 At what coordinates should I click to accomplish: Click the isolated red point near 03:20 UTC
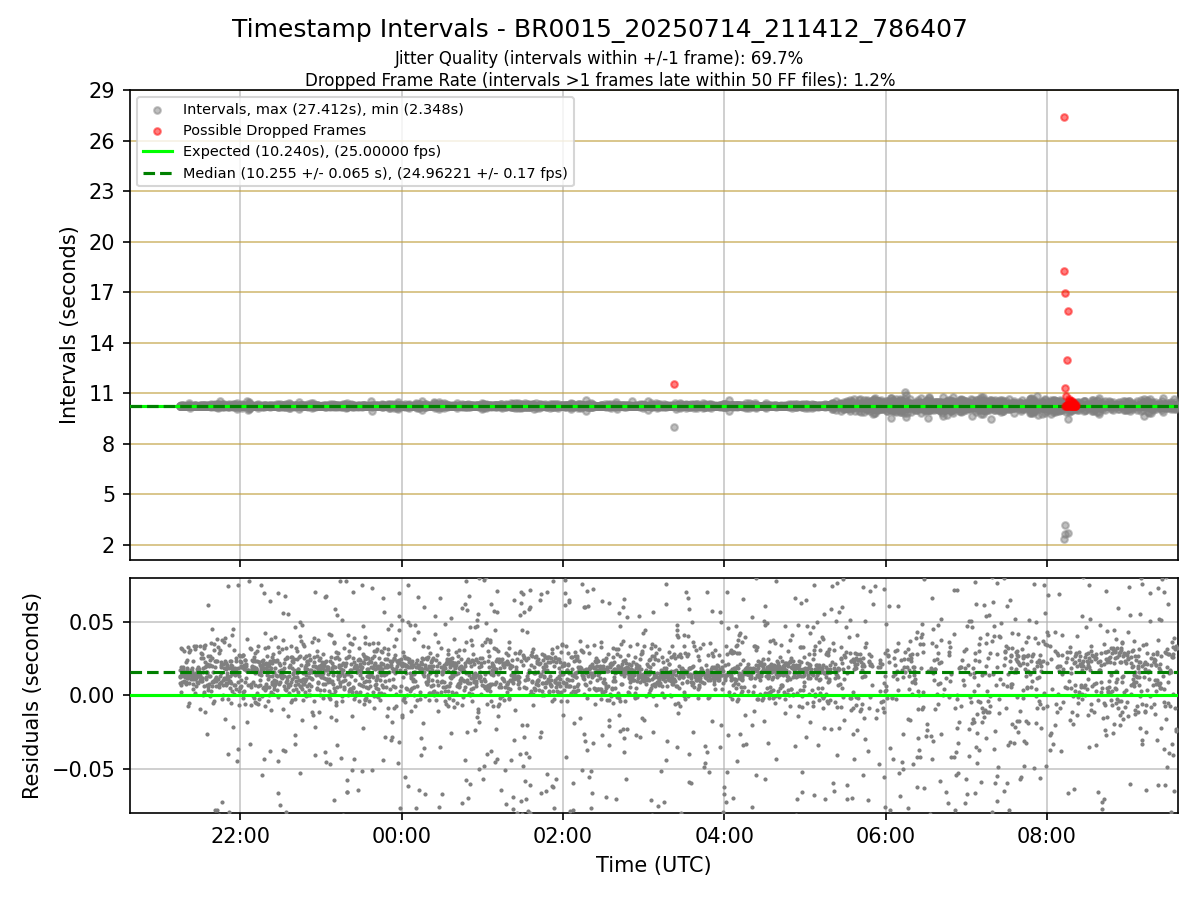click(674, 384)
